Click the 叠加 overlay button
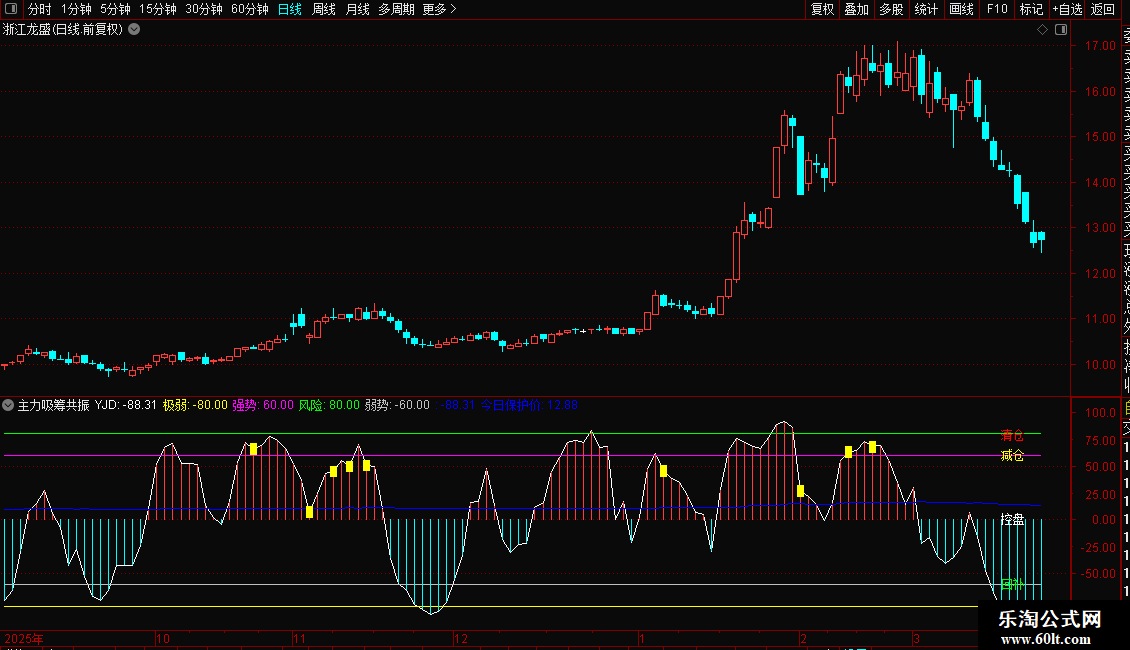This screenshot has width=1130, height=650. point(856,9)
